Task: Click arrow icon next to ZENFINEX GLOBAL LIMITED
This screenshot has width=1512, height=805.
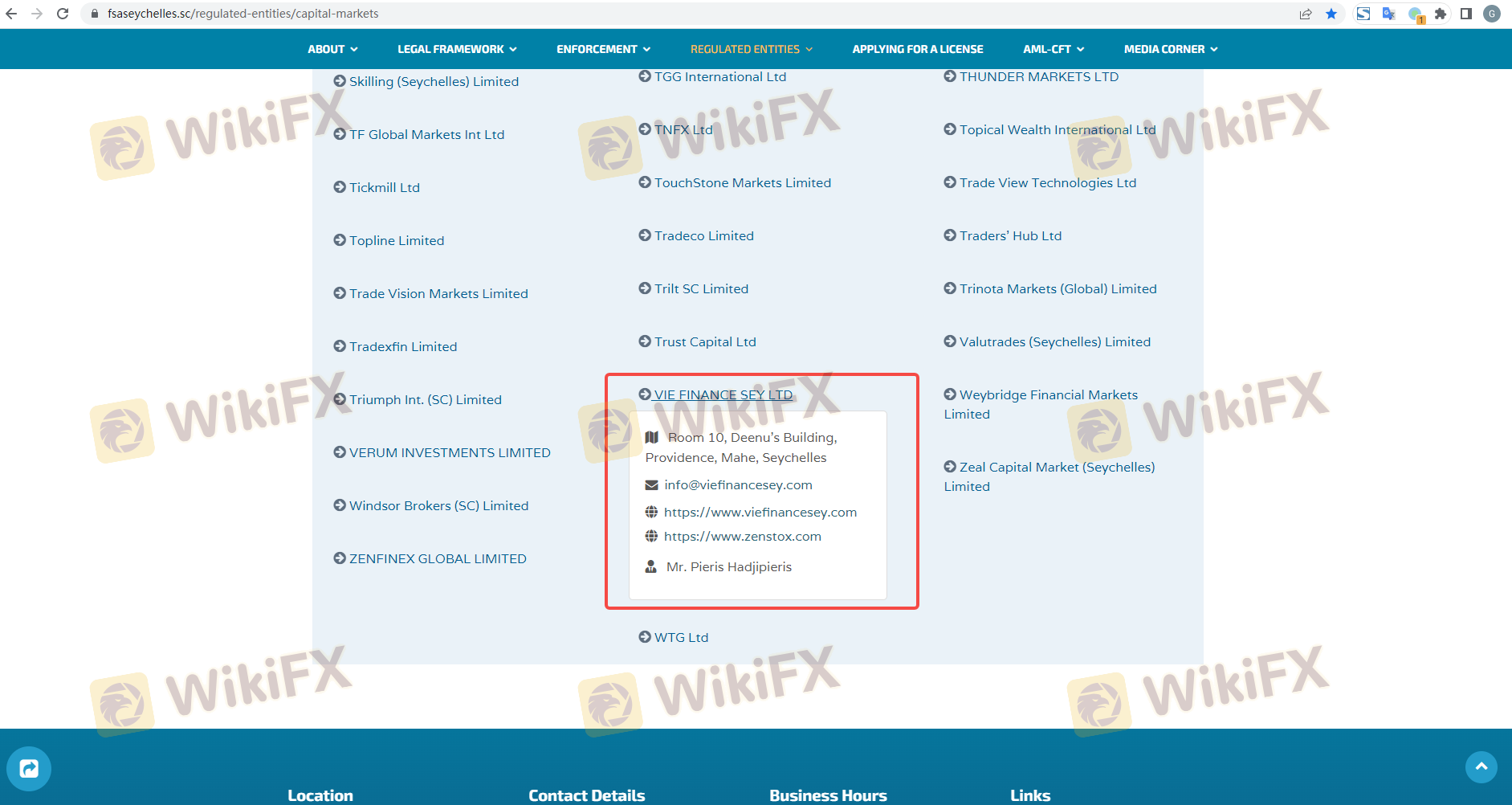Action: tap(340, 558)
